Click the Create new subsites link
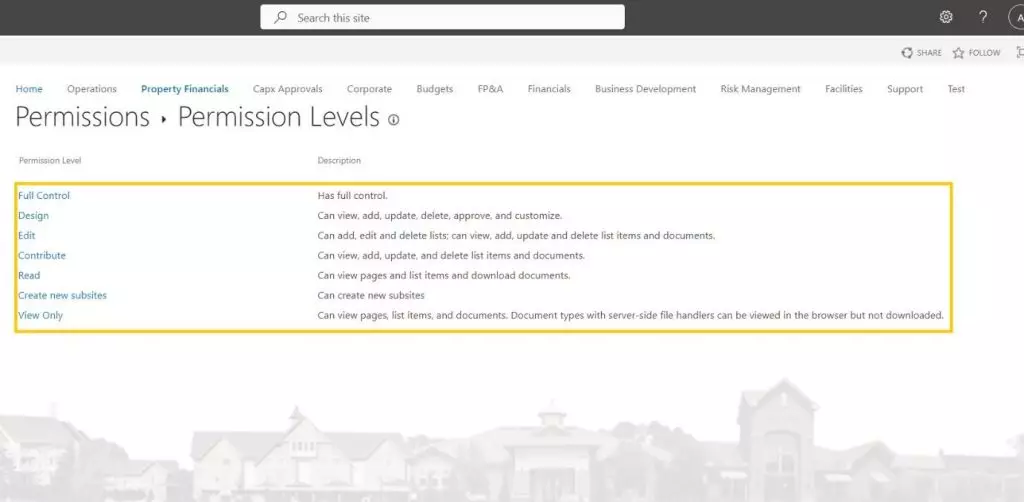The height and width of the screenshot is (502, 1024). point(62,296)
